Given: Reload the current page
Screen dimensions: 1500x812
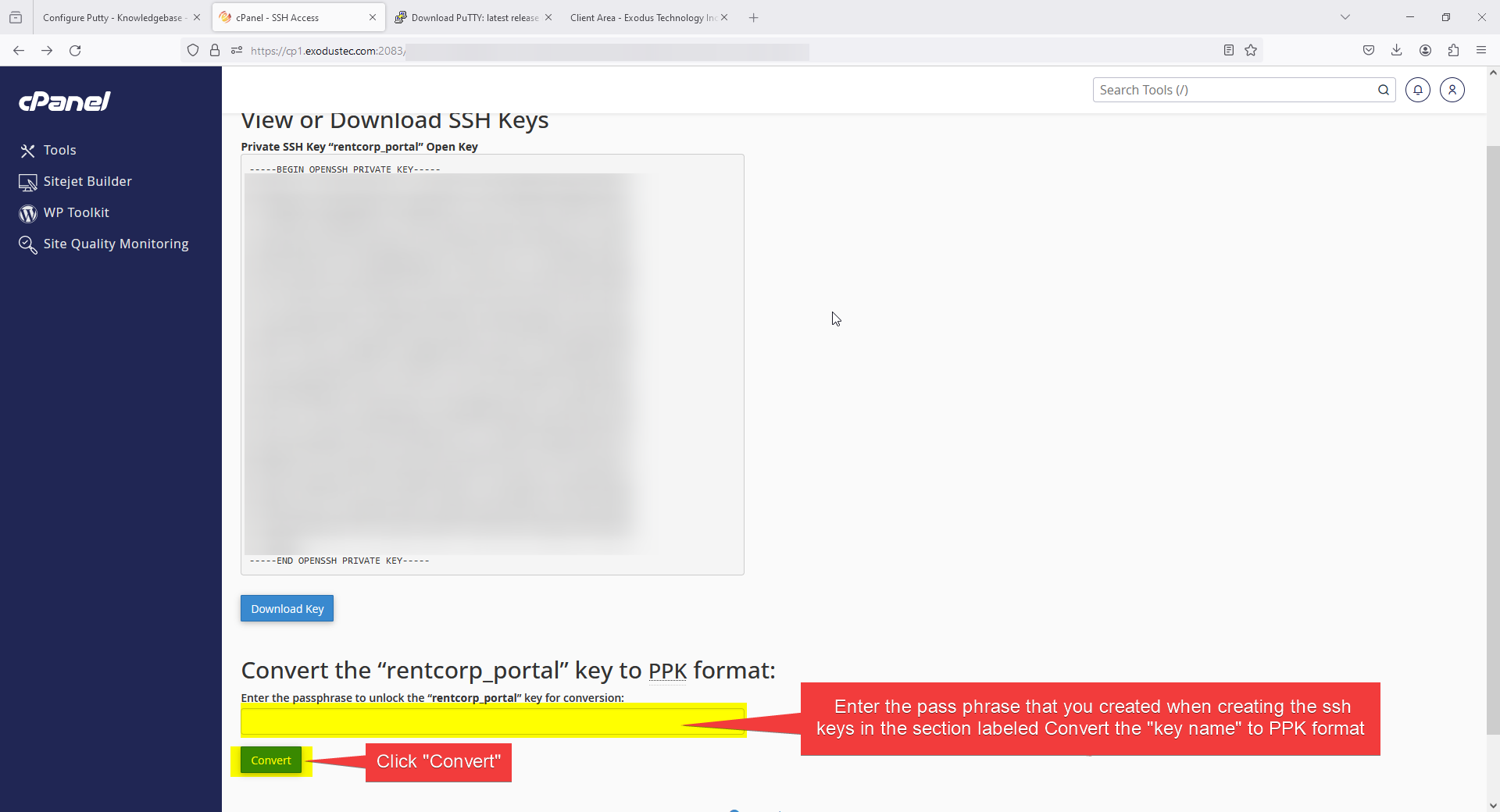Looking at the screenshot, I should (75, 51).
